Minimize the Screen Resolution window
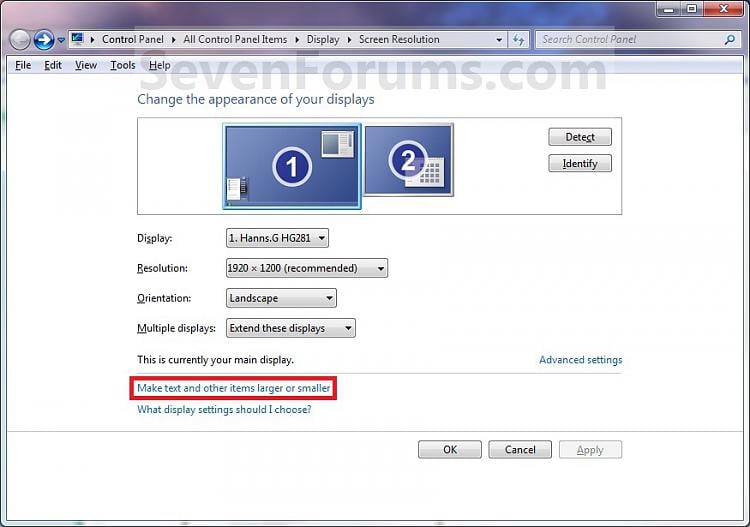Viewport: 750px width, 527px height. [x=669, y=9]
